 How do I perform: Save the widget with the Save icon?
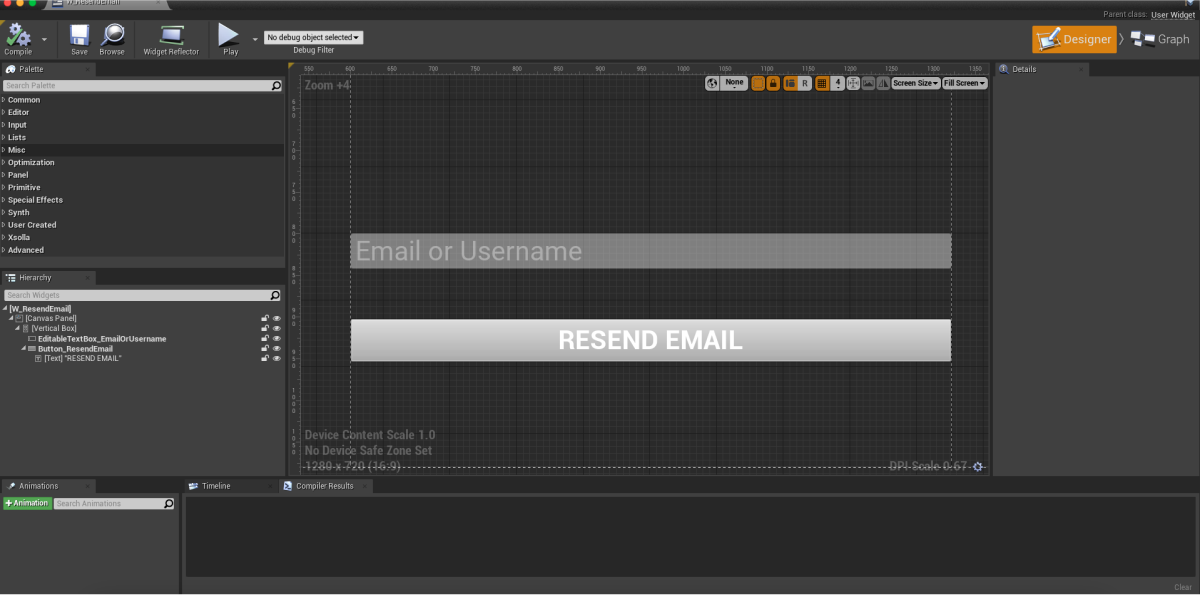coord(79,37)
